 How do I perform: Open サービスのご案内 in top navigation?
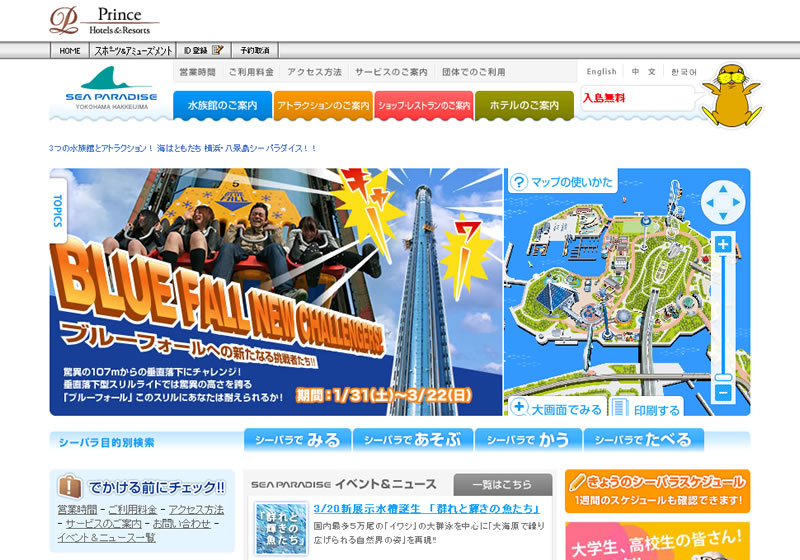391,72
